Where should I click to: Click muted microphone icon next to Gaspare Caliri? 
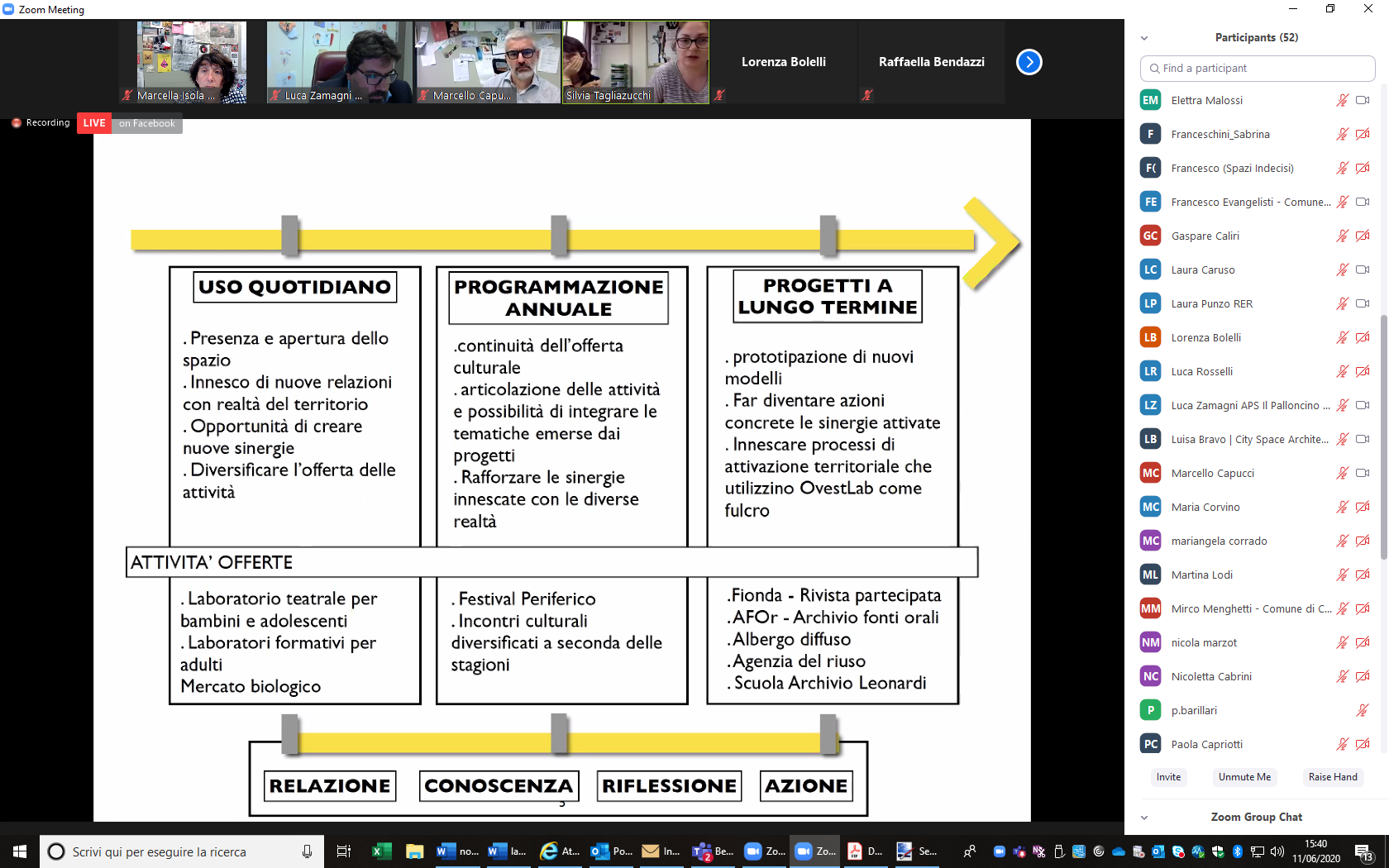(1342, 236)
